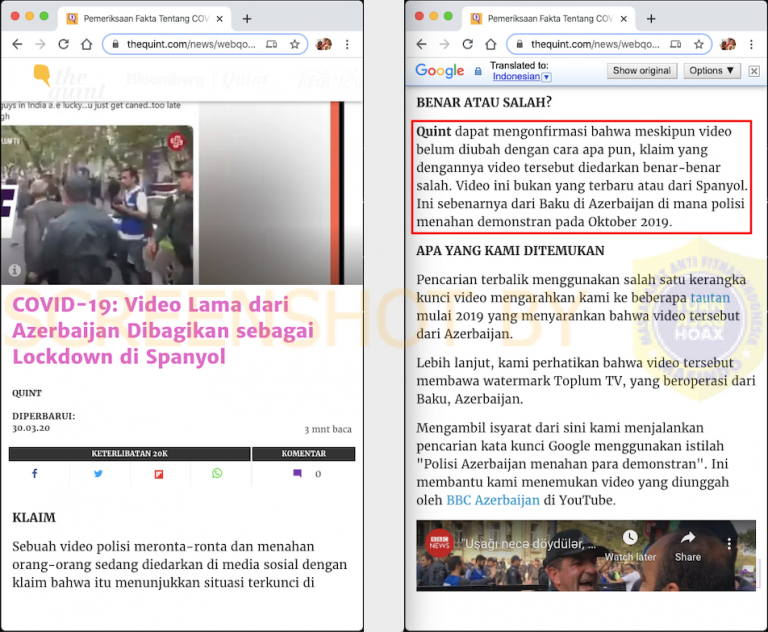Open Indonesian language dropdown in translate bar
The width and height of the screenshot is (768, 632).
point(522,77)
